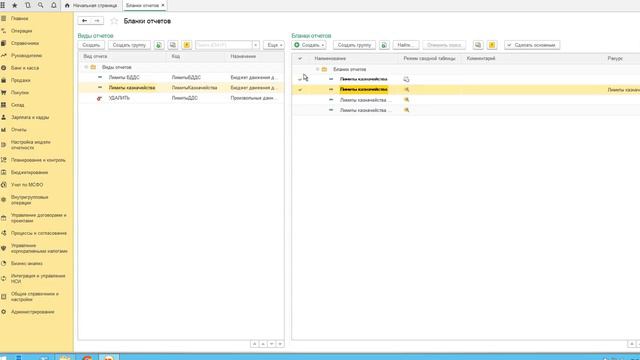Click the monitor icon in Бланки отчетов toolbar
Screen dimensions: 640x360
478,45
